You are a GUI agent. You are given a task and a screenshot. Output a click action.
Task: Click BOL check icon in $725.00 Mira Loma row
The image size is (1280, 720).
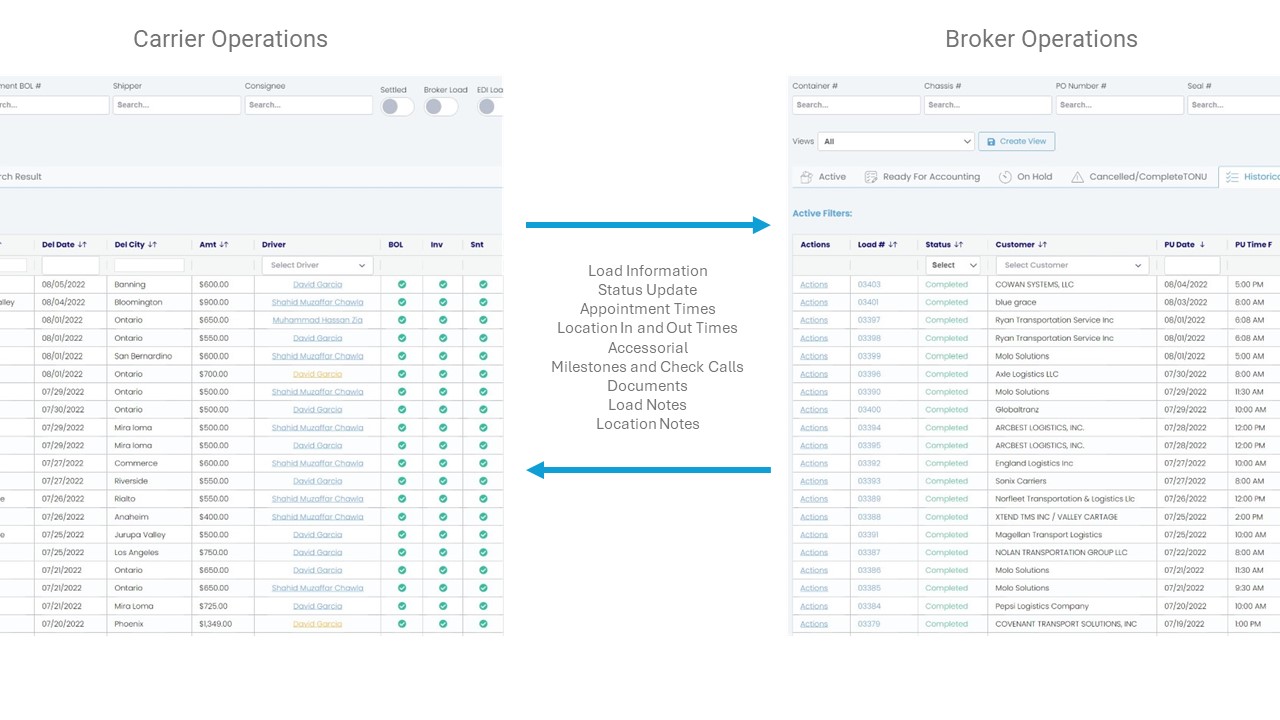click(x=402, y=606)
